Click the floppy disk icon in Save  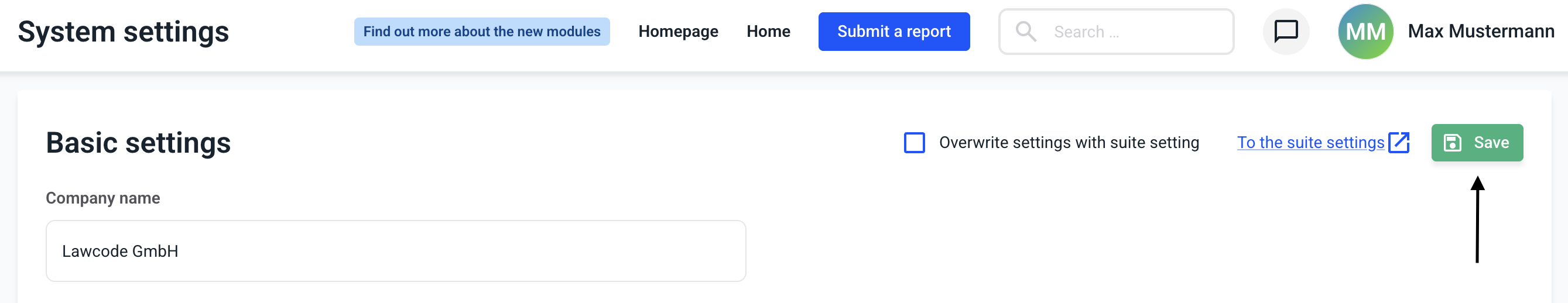coord(1452,142)
